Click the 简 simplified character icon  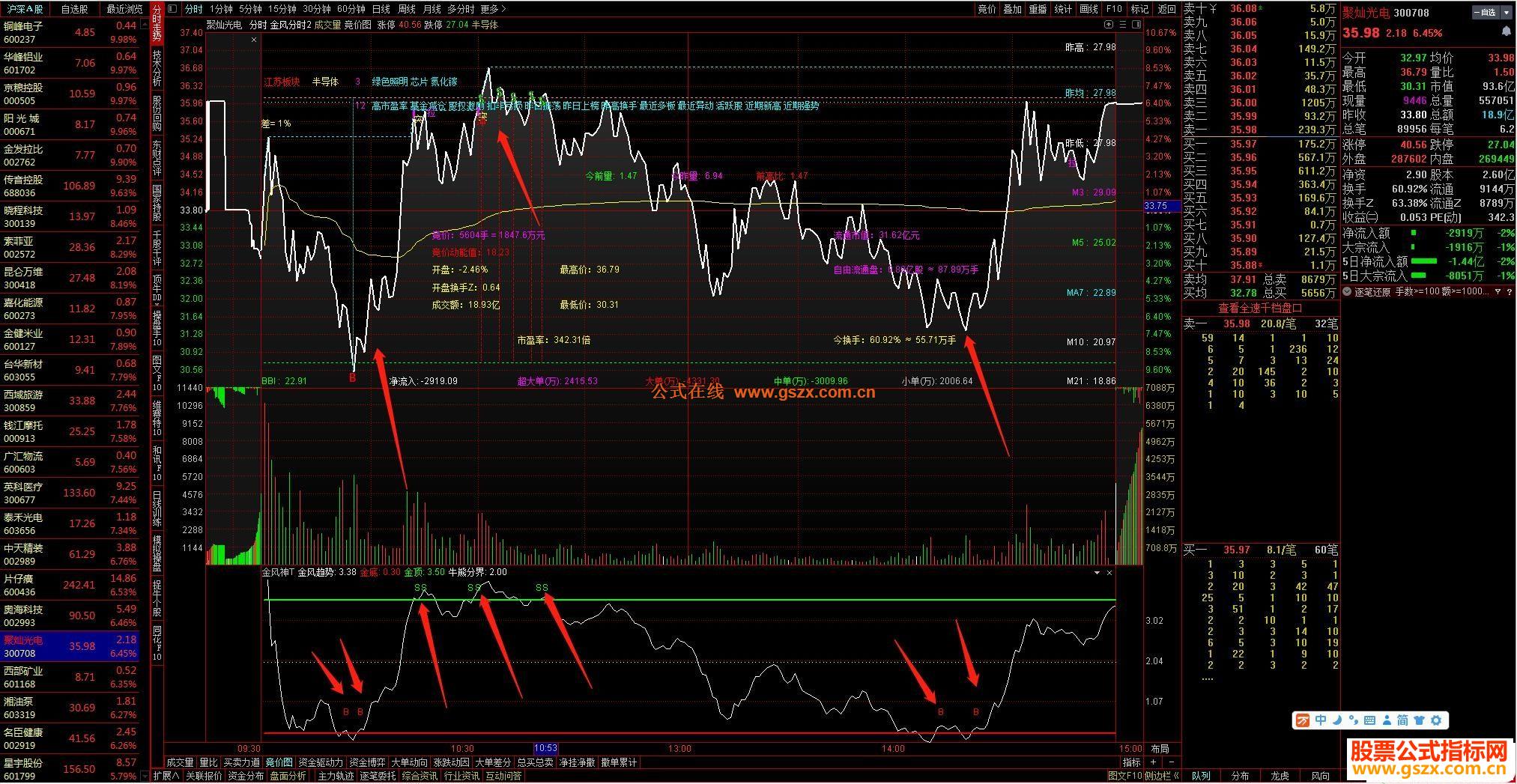pos(1402,720)
